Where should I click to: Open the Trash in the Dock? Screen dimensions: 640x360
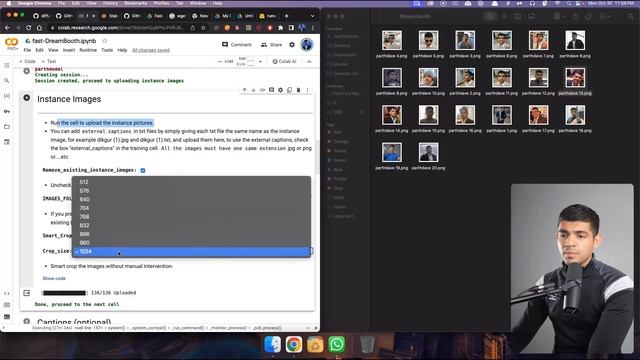click(x=367, y=344)
